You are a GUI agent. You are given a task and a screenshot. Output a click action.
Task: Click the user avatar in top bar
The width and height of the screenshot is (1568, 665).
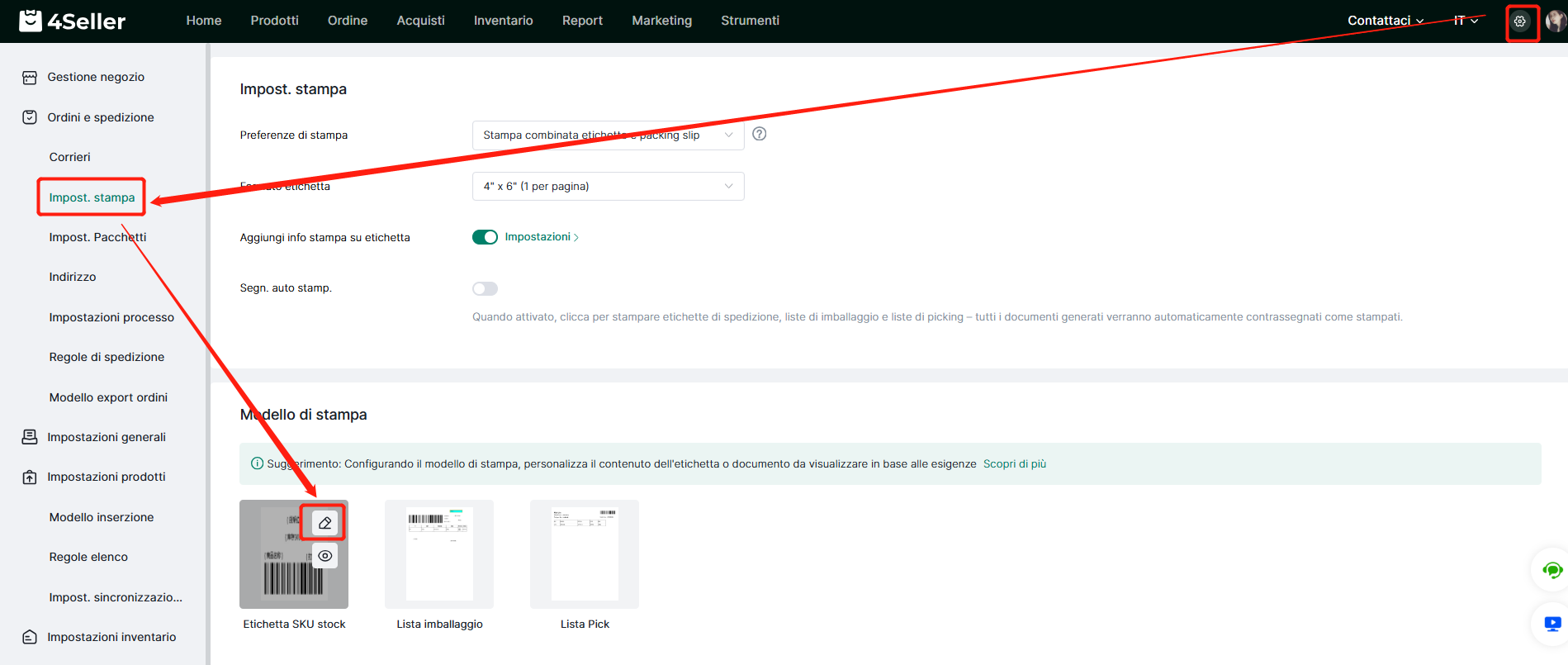click(x=1556, y=21)
